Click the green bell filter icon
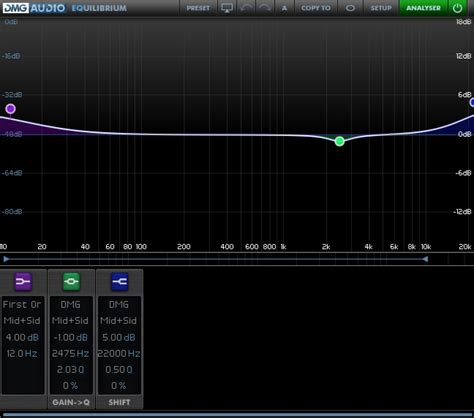The image size is (474, 418). pyautogui.click(x=71, y=282)
